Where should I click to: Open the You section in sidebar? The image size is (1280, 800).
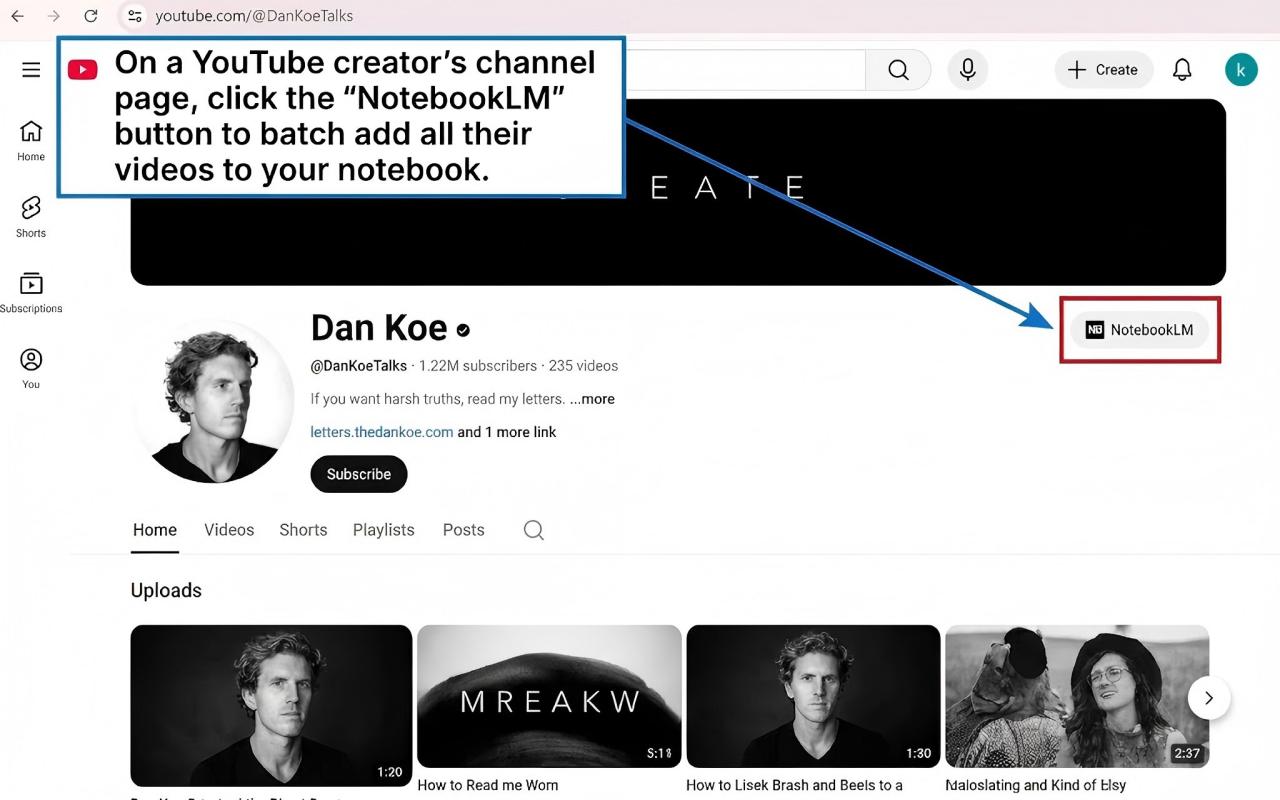[31, 368]
